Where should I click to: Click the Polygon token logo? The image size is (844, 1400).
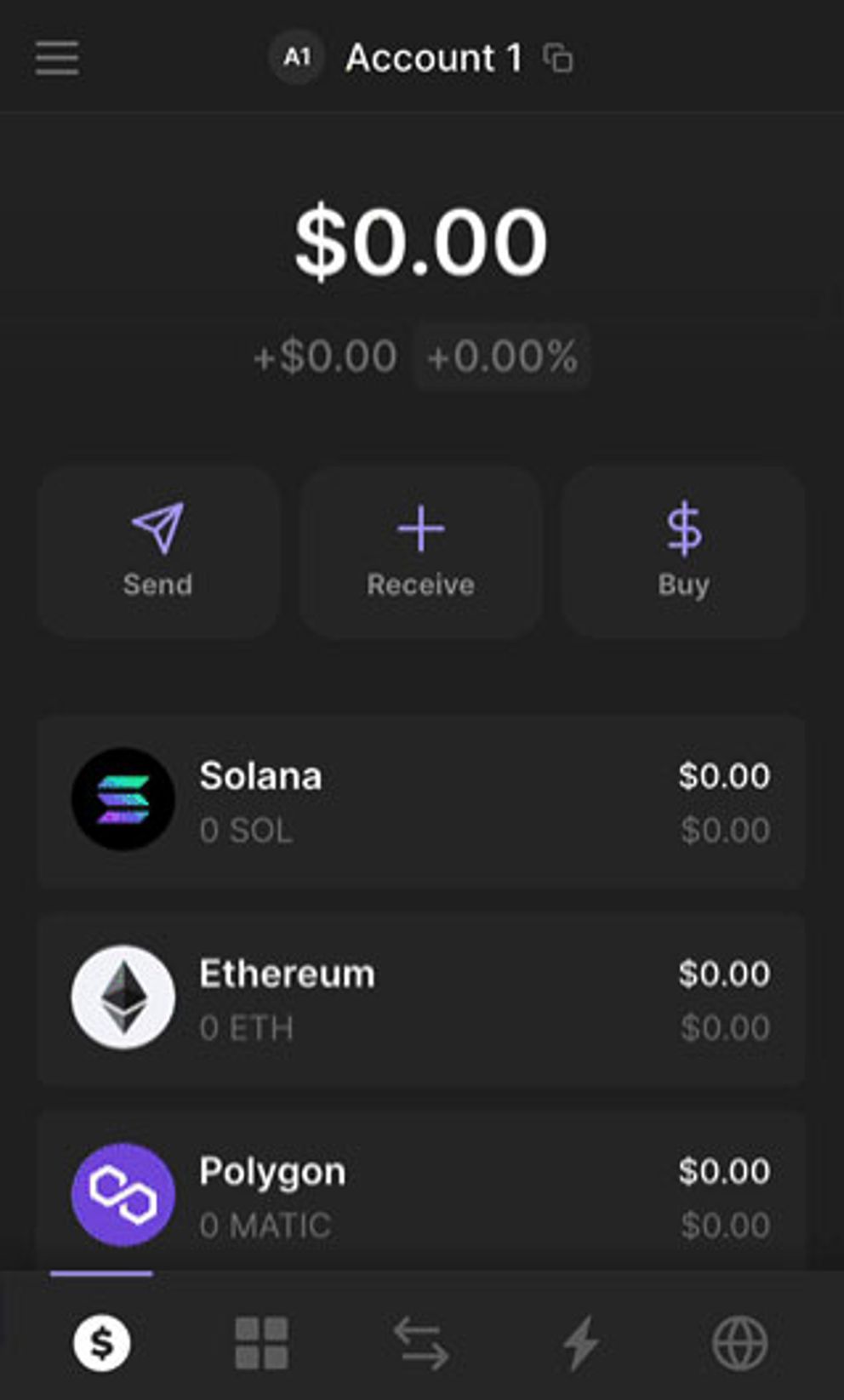(123, 1195)
